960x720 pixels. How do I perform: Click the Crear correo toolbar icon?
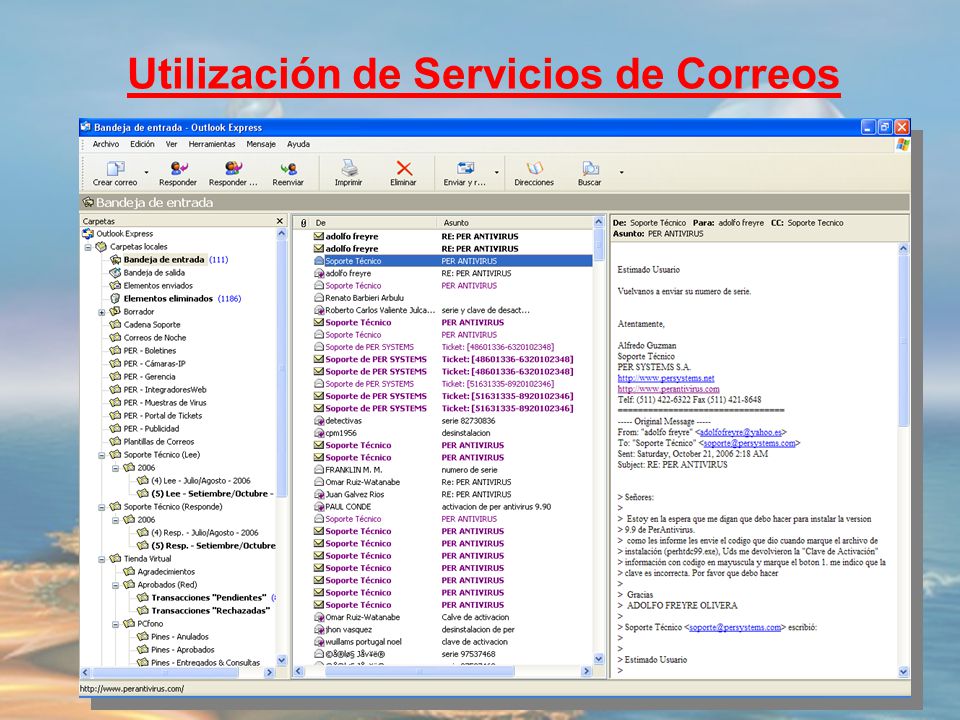coord(115,168)
